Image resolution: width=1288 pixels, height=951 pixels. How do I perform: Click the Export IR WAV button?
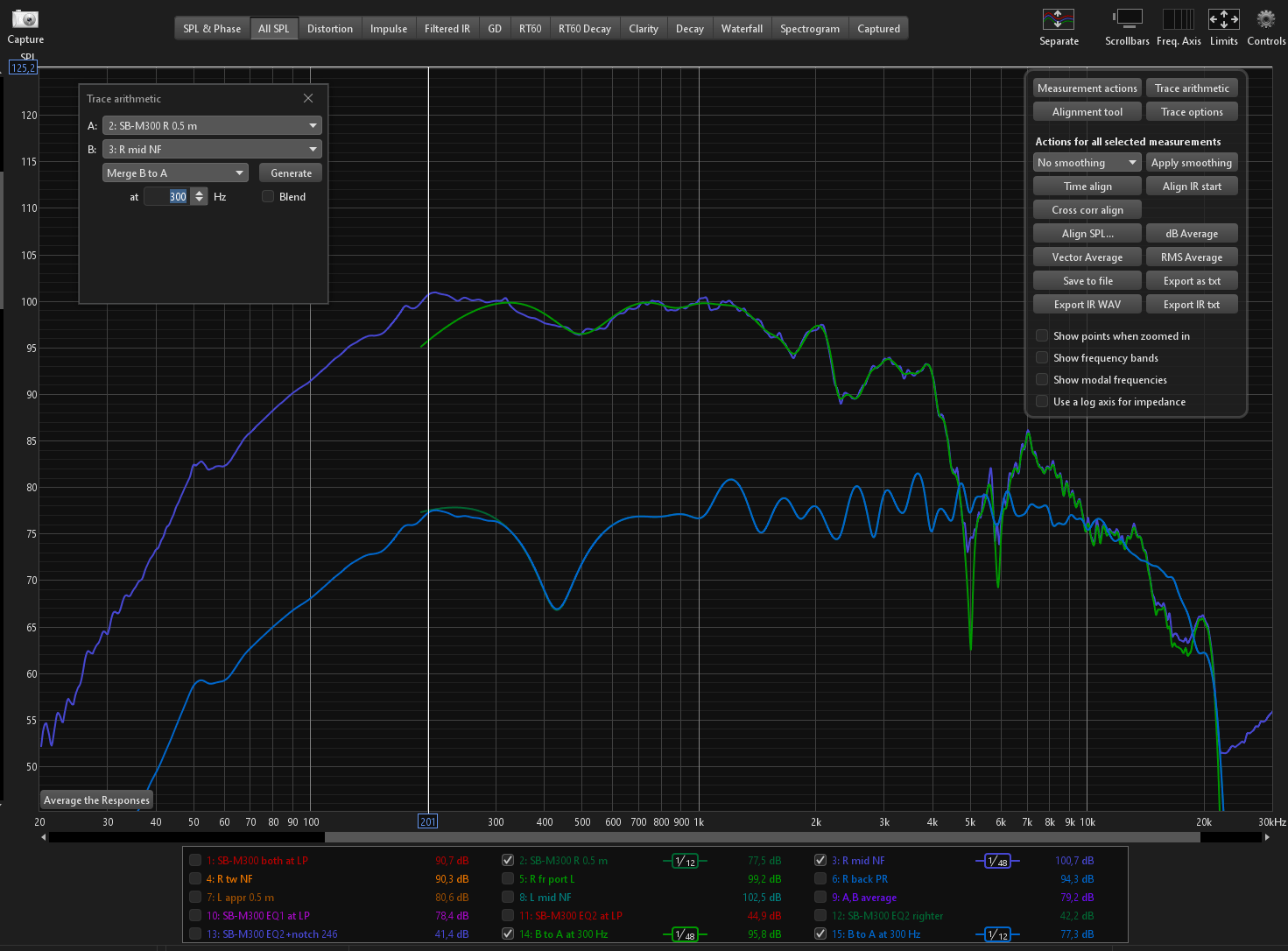pos(1087,304)
